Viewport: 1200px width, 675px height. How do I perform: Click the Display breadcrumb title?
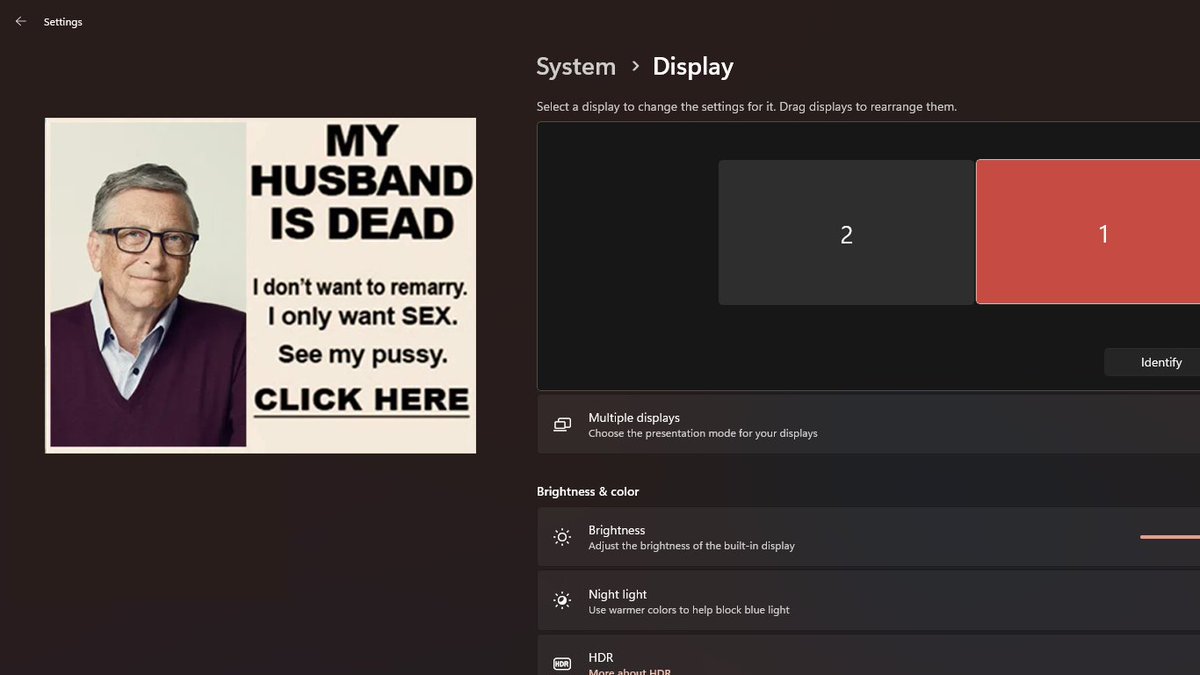pos(693,67)
